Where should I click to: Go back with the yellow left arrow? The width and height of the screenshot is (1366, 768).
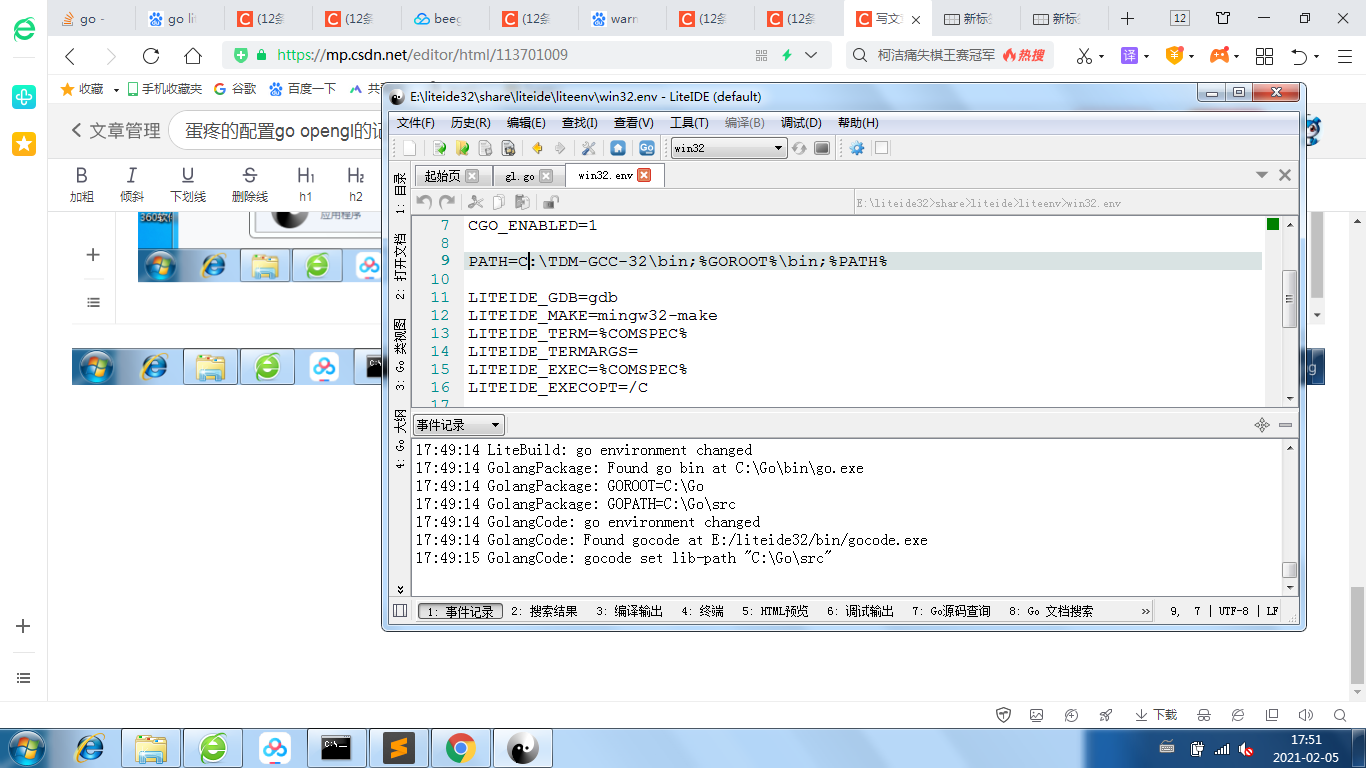538,148
